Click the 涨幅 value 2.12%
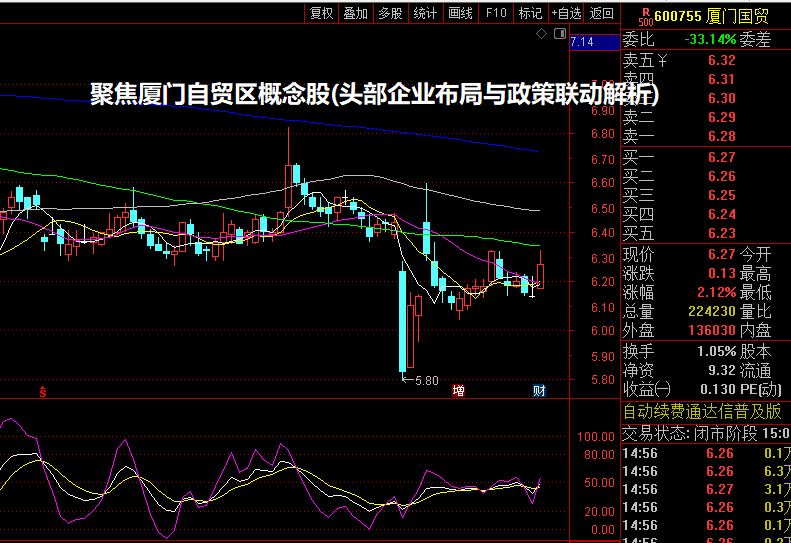Viewport: 791px width, 543px height. pyautogui.click(x=717, y=293)
